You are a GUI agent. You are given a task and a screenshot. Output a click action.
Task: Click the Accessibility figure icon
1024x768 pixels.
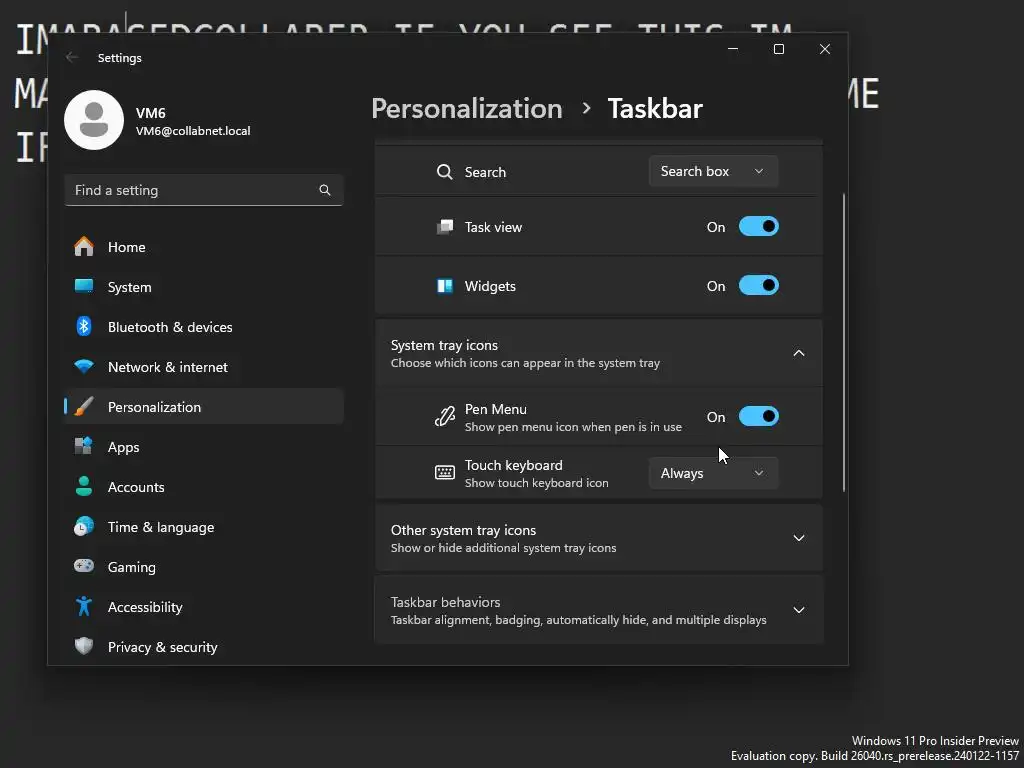click(84, 607)
